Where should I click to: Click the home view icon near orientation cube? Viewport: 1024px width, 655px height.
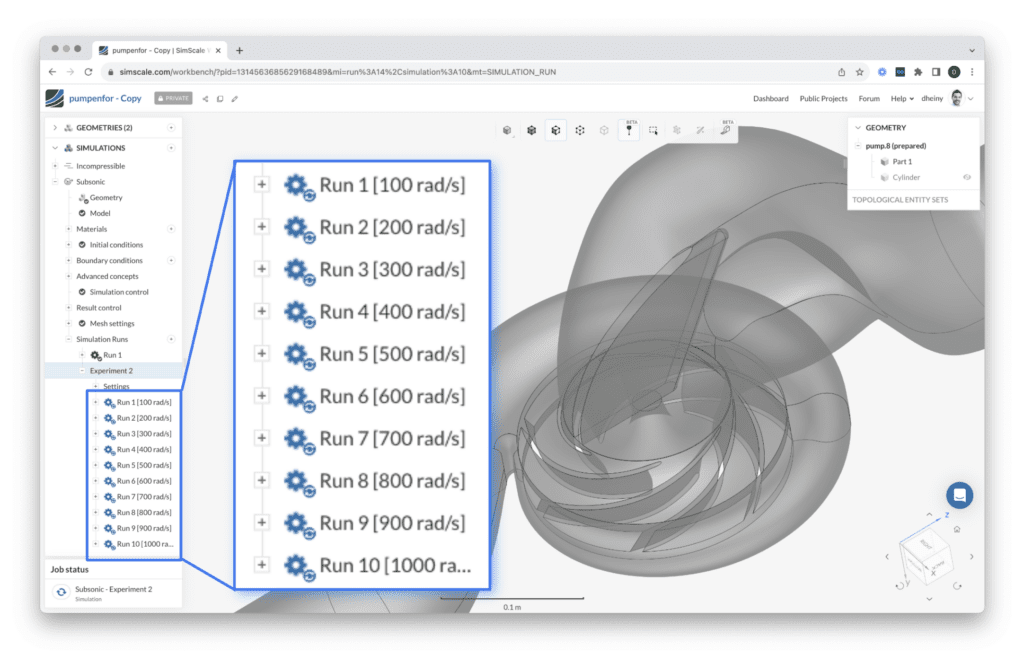tap(957, 529)
